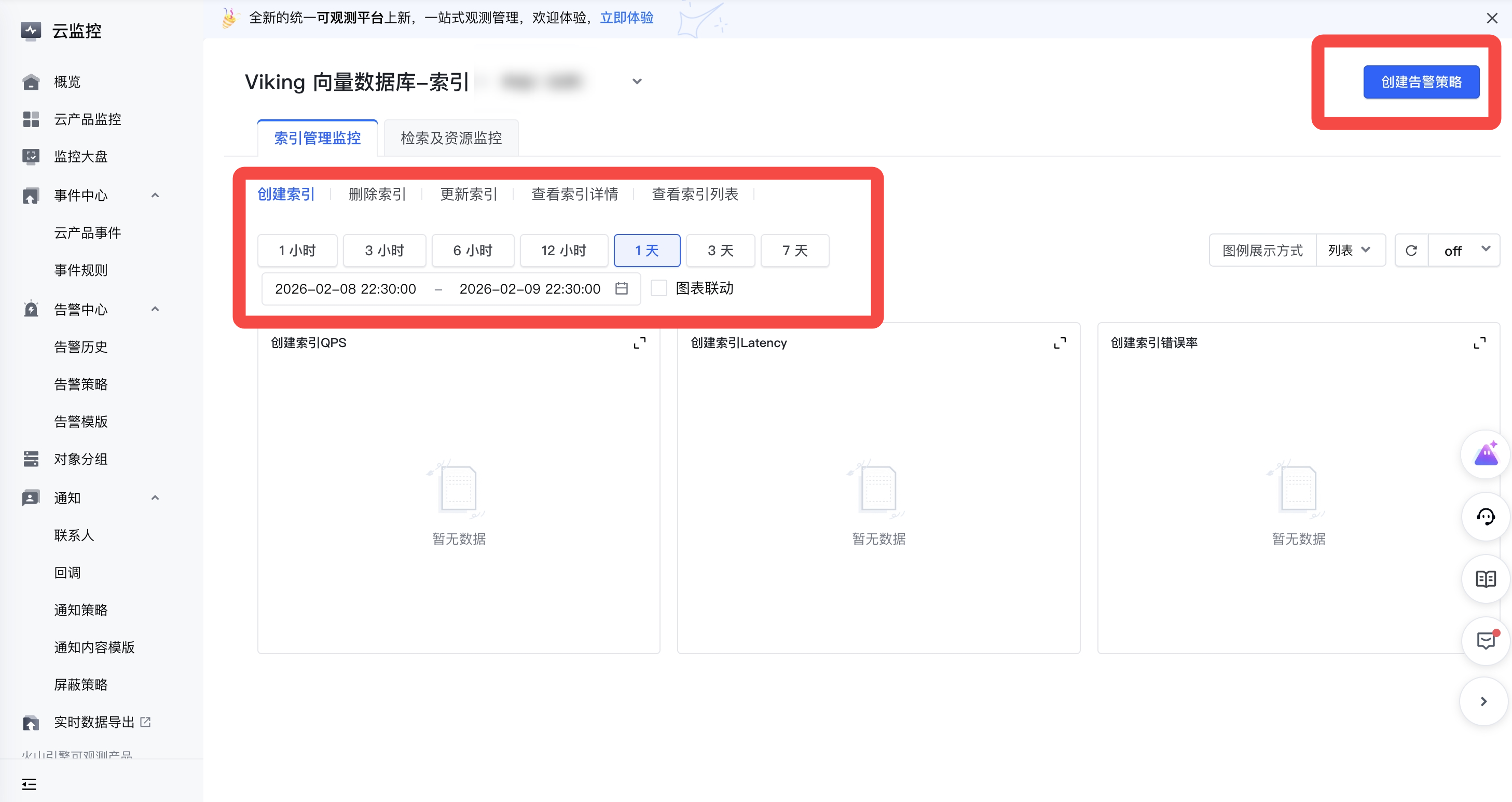Click the start date field 2026-02-08 22:30:00

click(x=345, y=288)
